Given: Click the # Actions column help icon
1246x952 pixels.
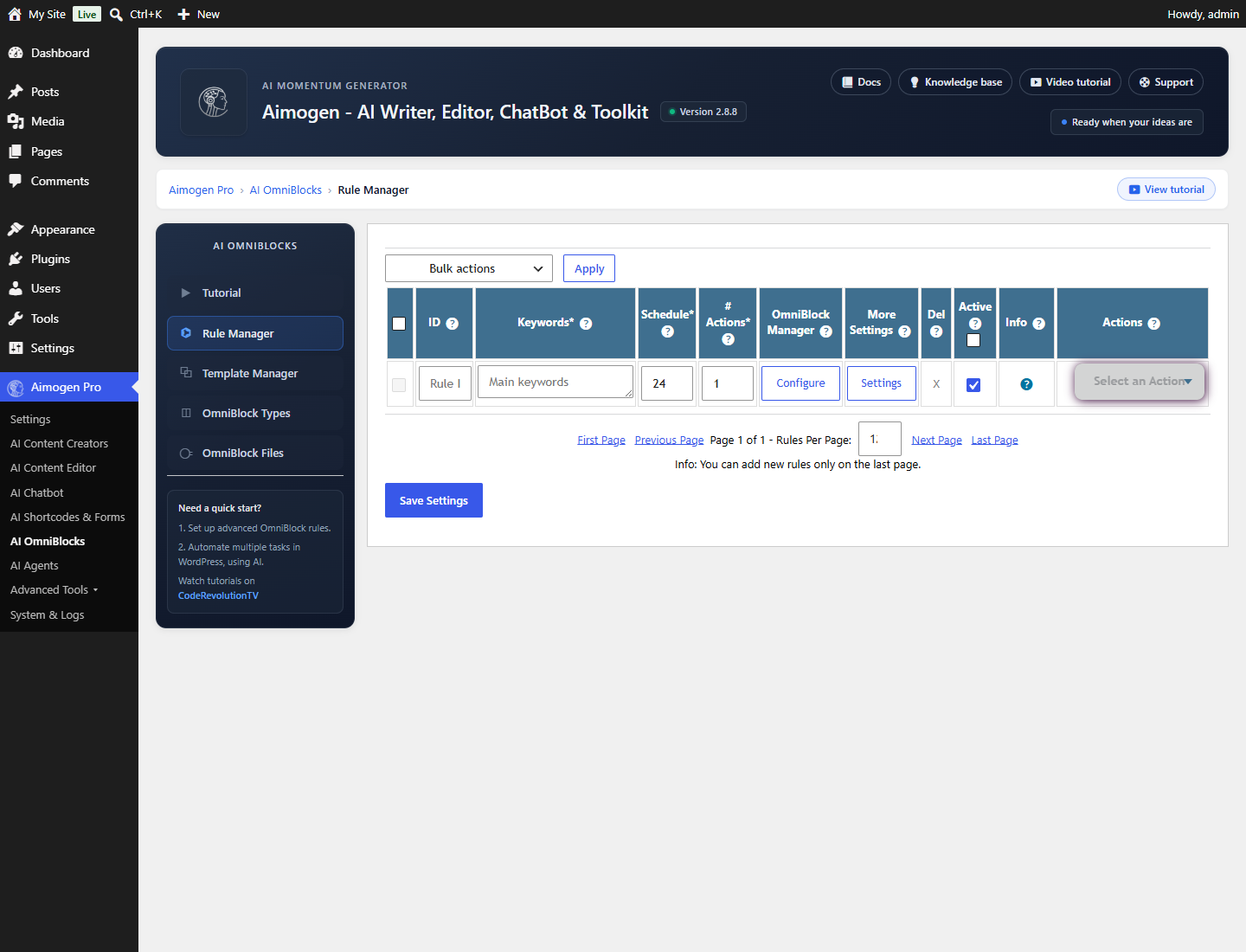Looking at the screenshot, I should point(728,339).
